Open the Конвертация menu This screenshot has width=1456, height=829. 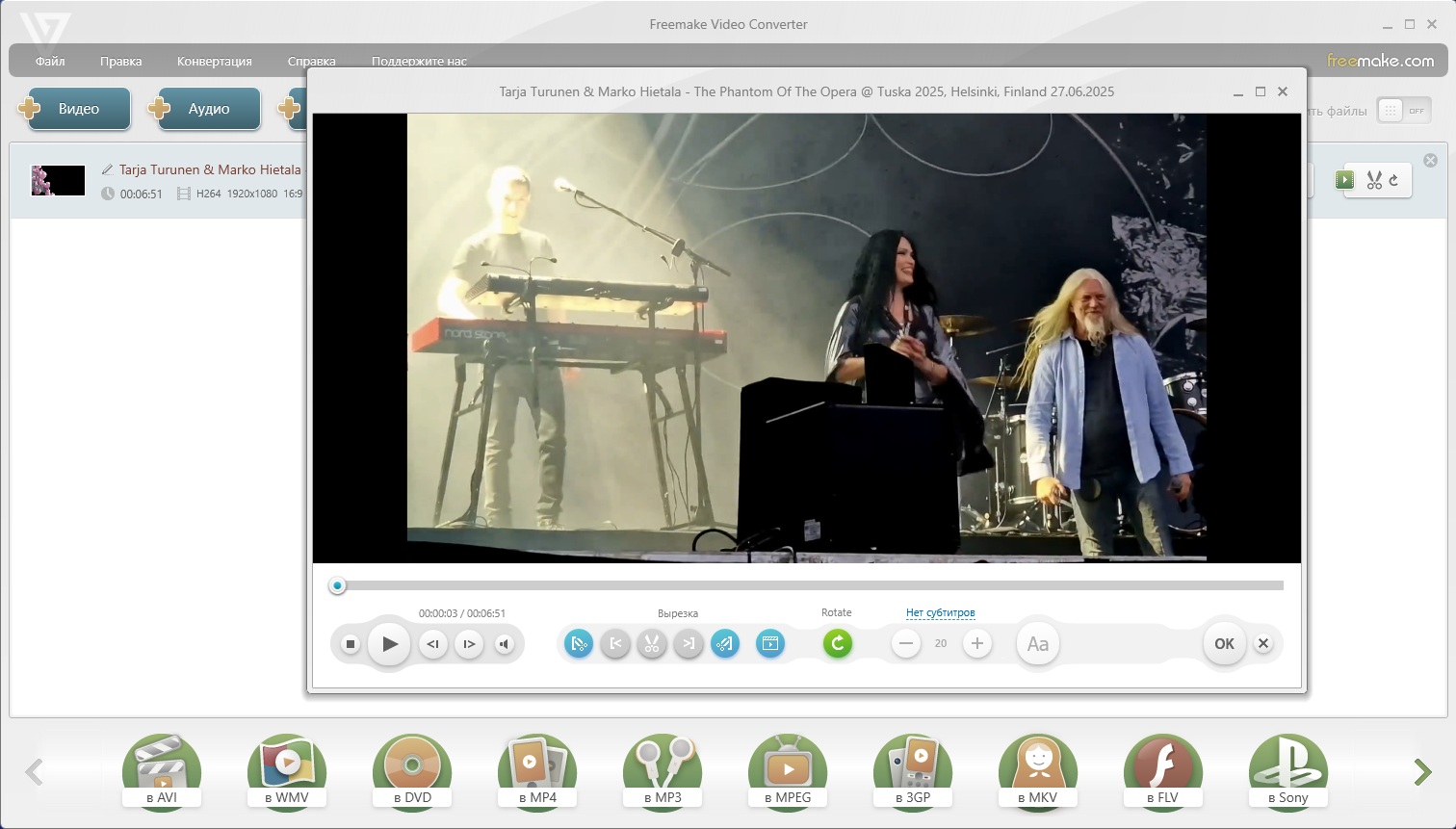click(214, 61)
